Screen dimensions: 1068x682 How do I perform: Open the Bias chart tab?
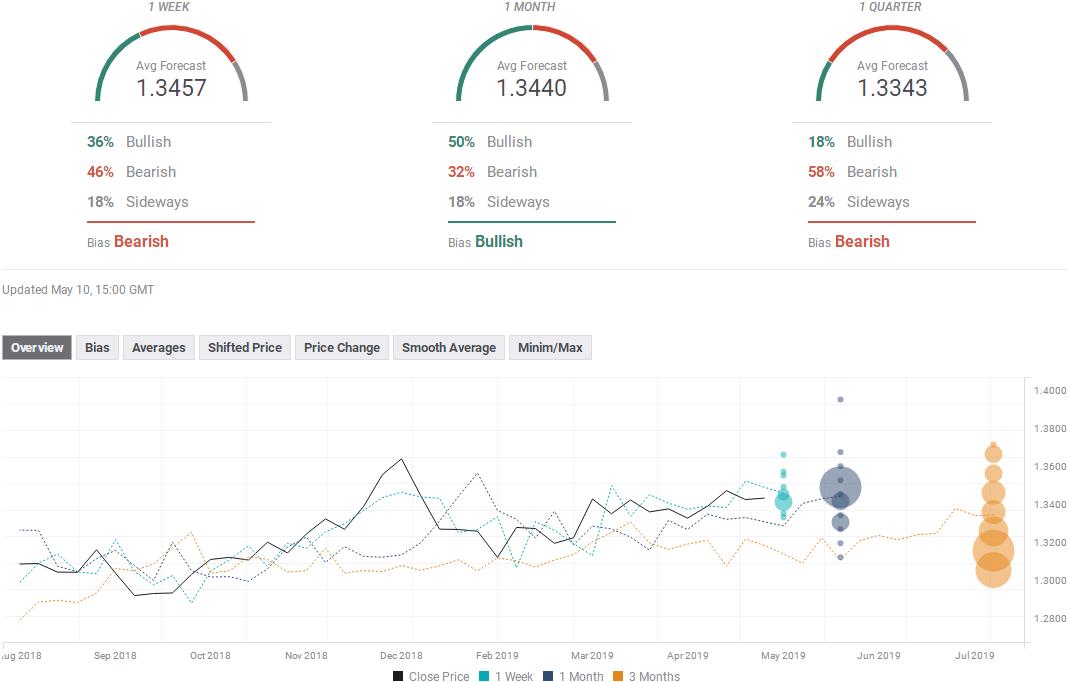97,348
